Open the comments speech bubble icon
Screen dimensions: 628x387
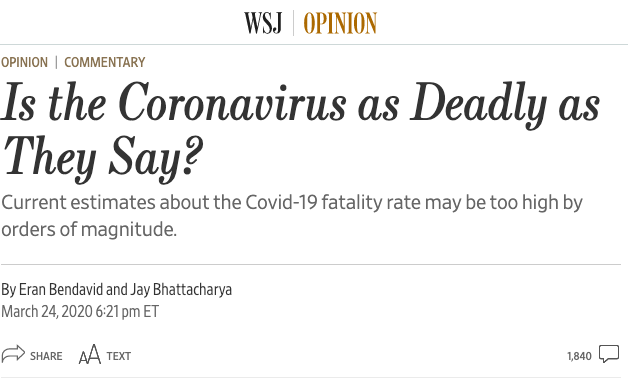click(609, 354)
